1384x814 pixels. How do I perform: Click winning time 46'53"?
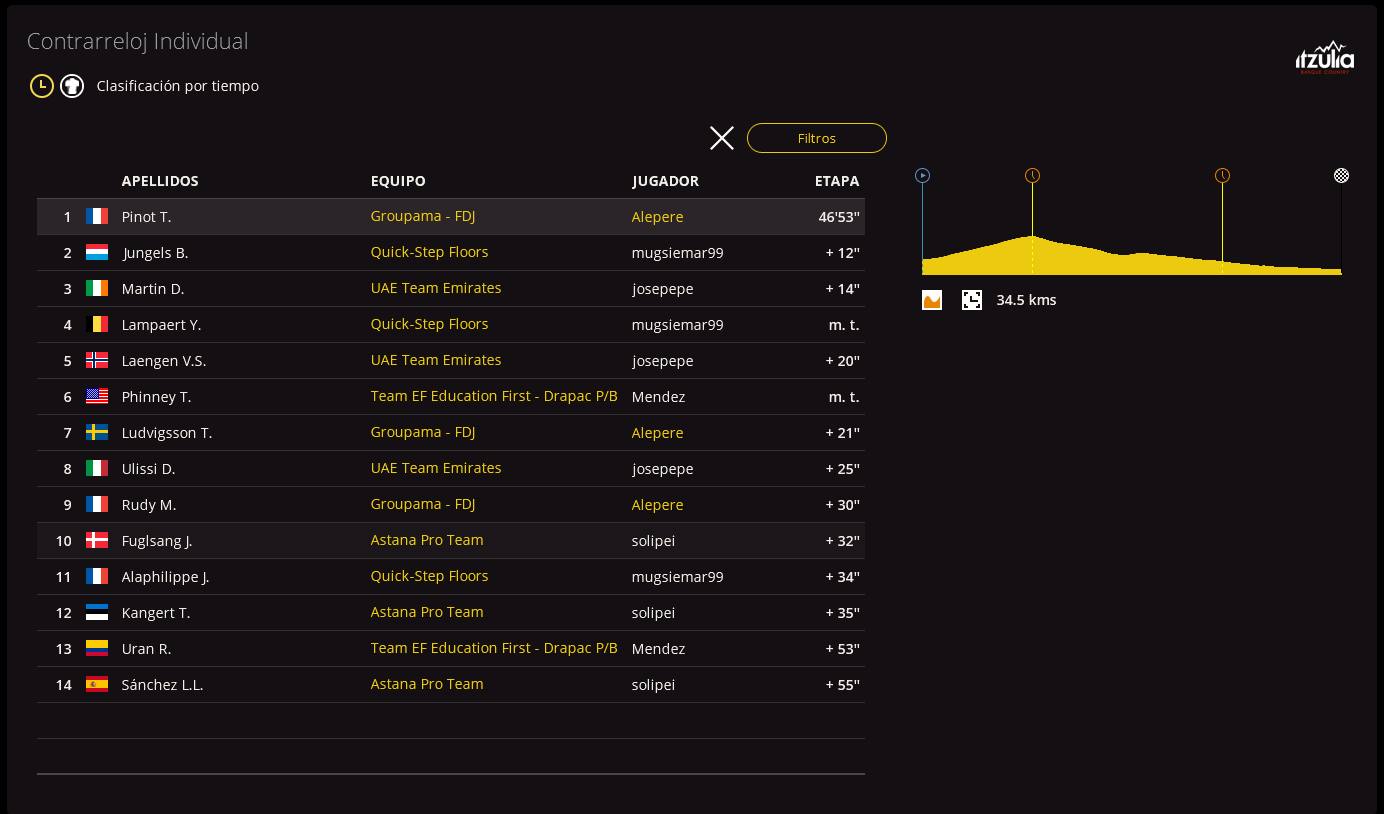(x=840, y=217)
